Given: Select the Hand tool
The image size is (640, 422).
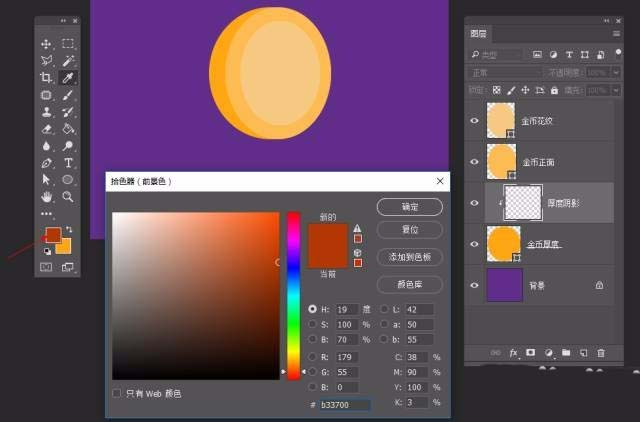Looking at the screenshot, I should (x=46, y=196).
